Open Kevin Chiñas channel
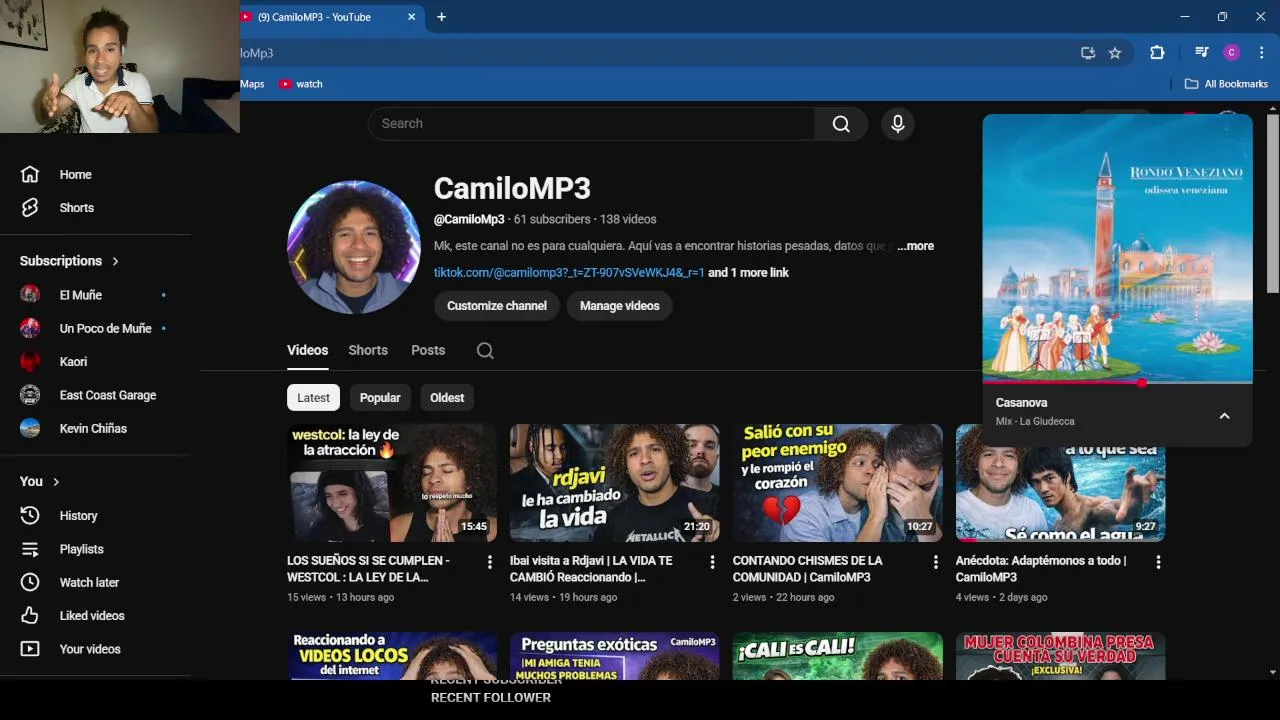The image size is (1280, 720). (95, 428)
